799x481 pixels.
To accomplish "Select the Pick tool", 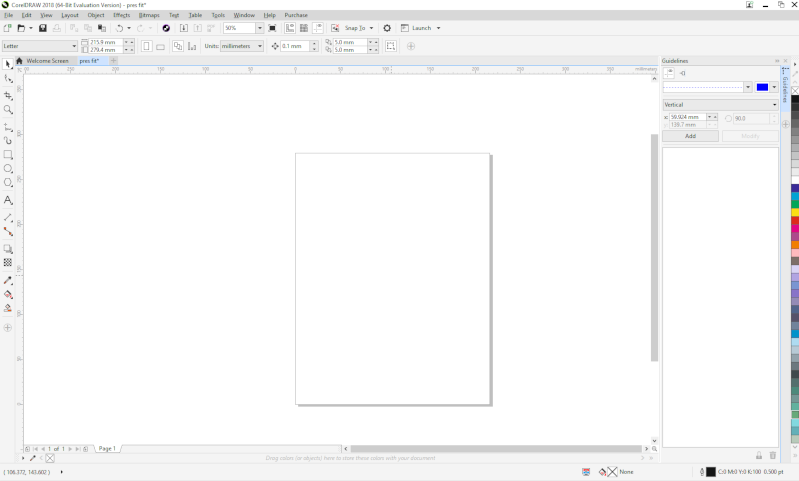I will tap(8, 64).
